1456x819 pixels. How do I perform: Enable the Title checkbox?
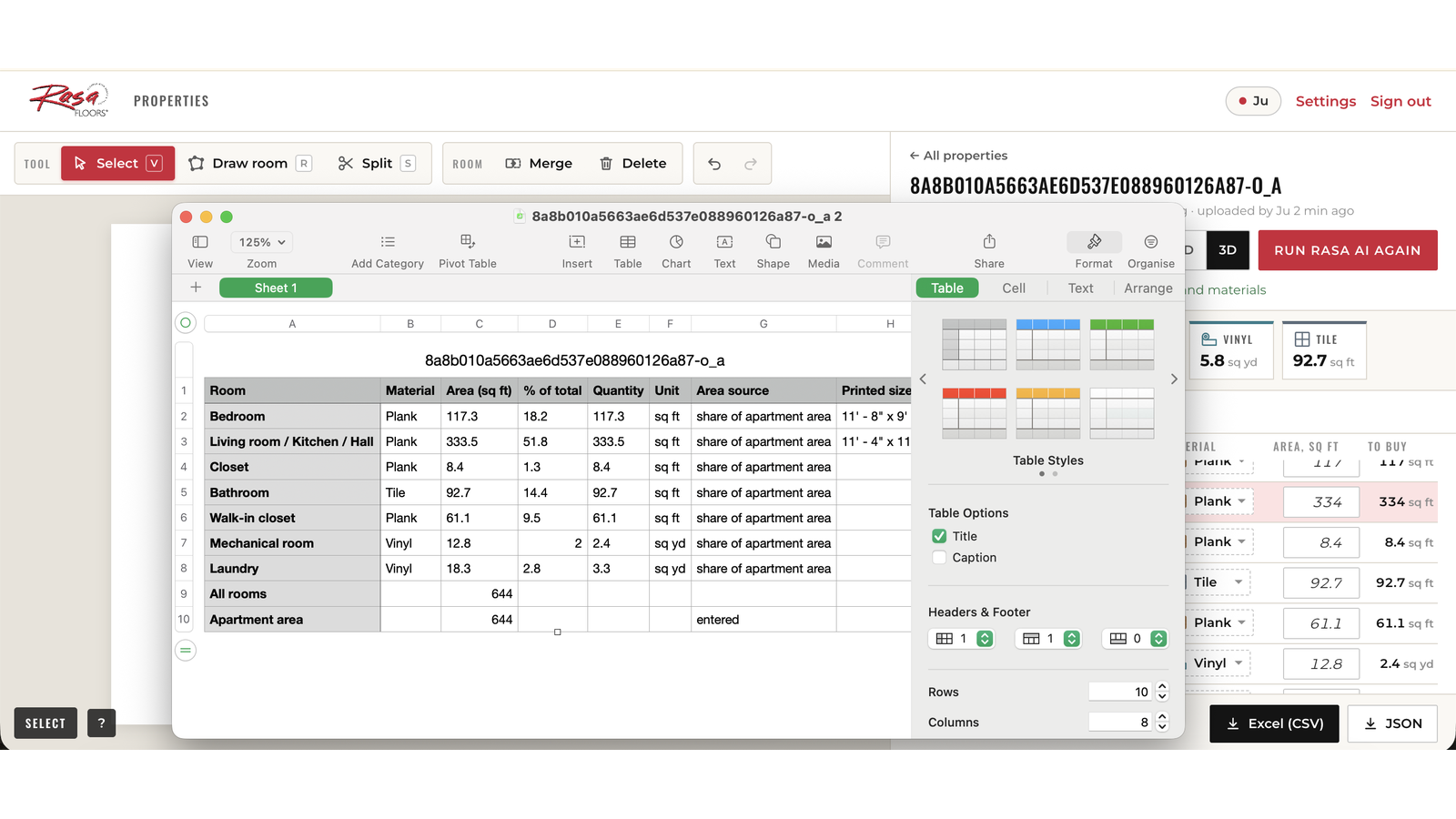point(939,536)
